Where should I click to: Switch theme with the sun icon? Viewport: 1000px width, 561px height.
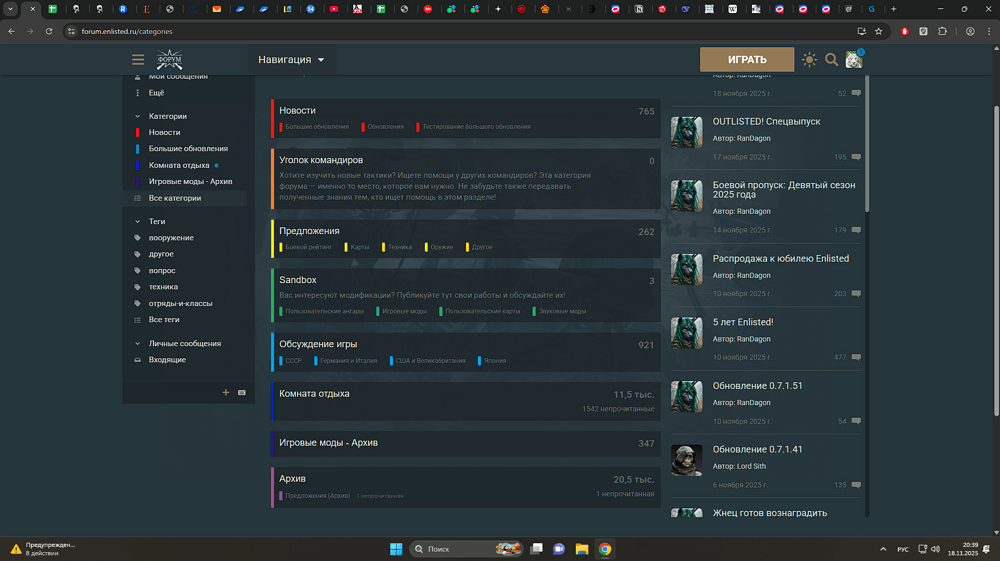(809, 60)
